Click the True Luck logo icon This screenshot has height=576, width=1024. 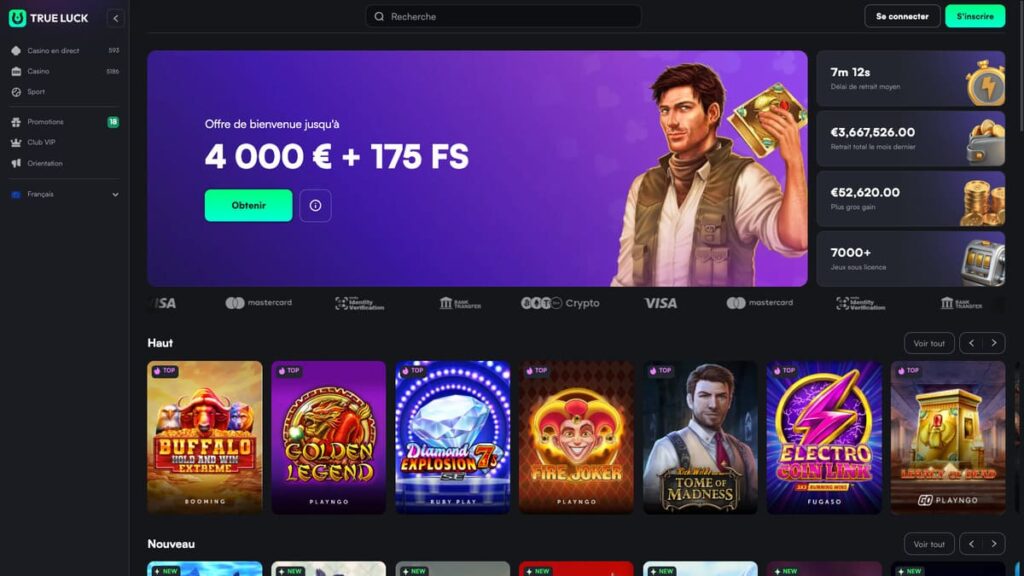[17, 18]
